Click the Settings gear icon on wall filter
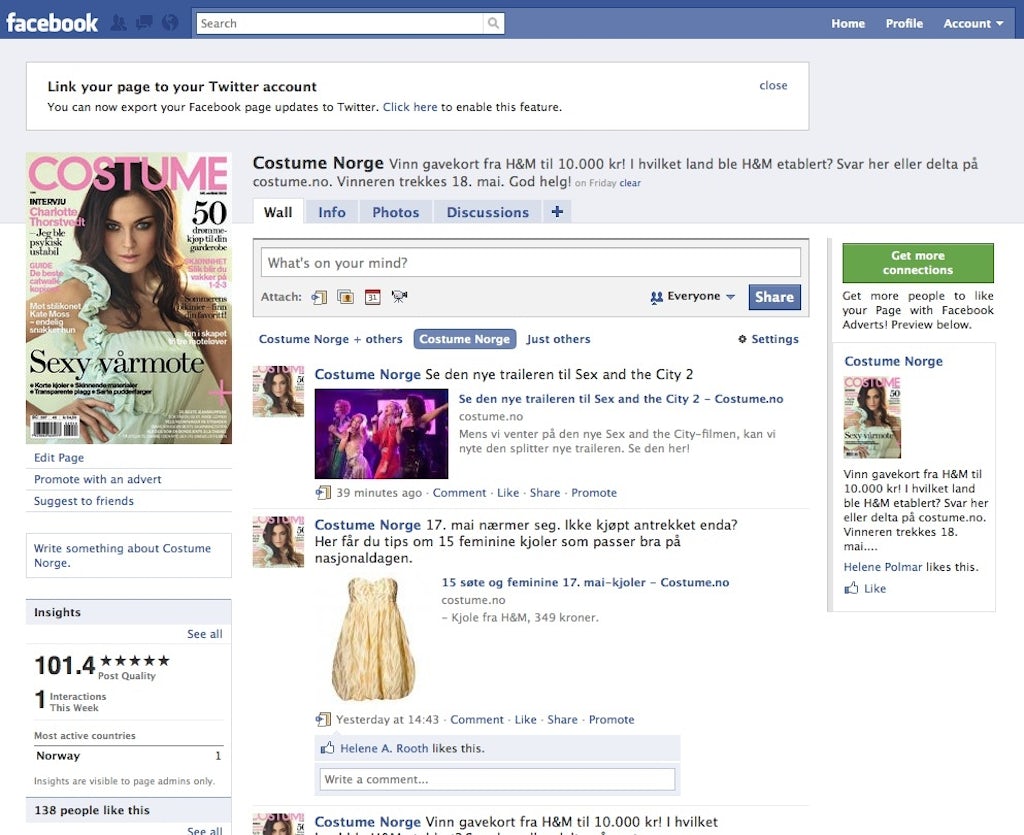This screenshot has width=1024, height=835. coord(742,339)
